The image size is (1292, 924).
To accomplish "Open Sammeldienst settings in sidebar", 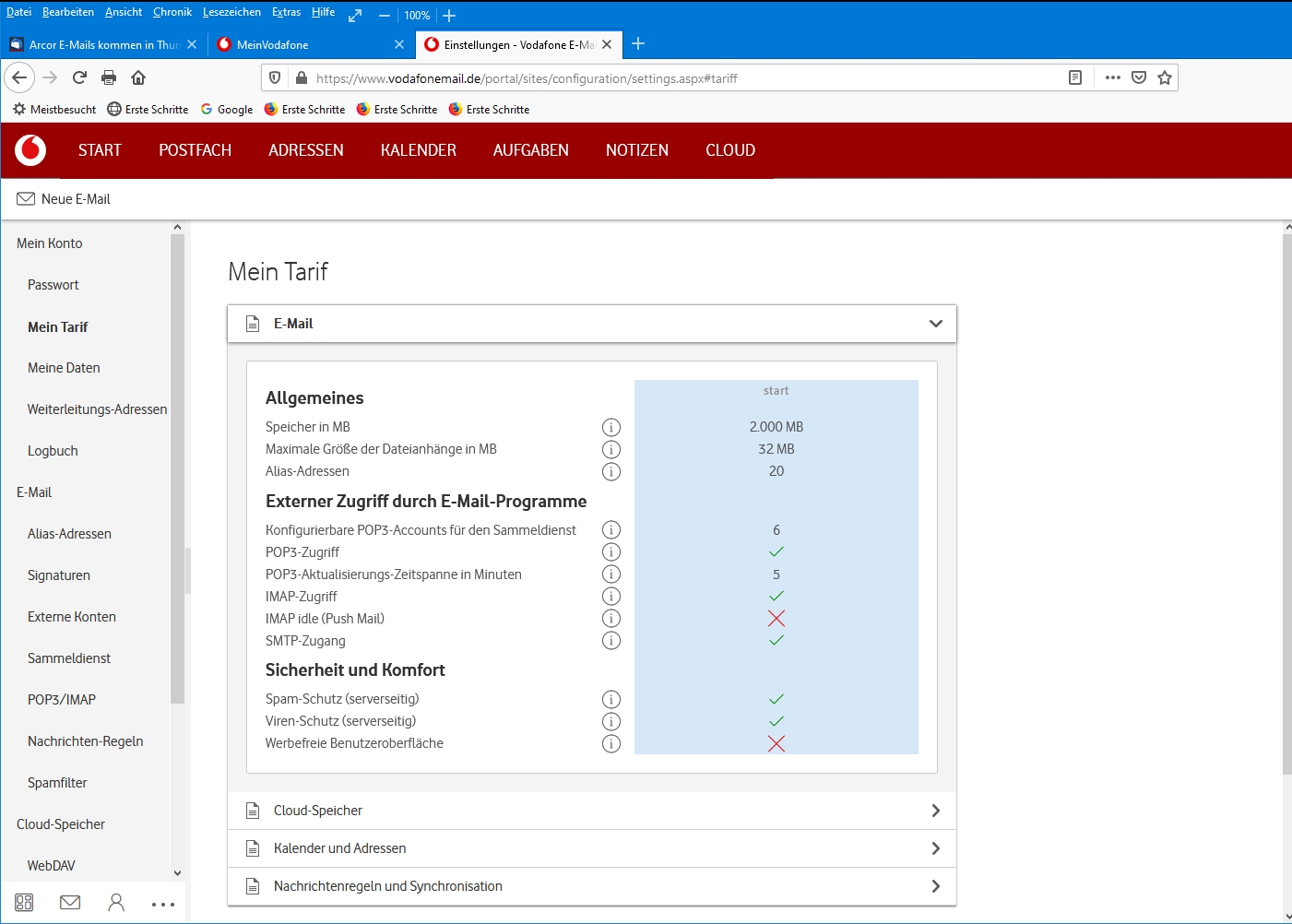I will [69, 658].
